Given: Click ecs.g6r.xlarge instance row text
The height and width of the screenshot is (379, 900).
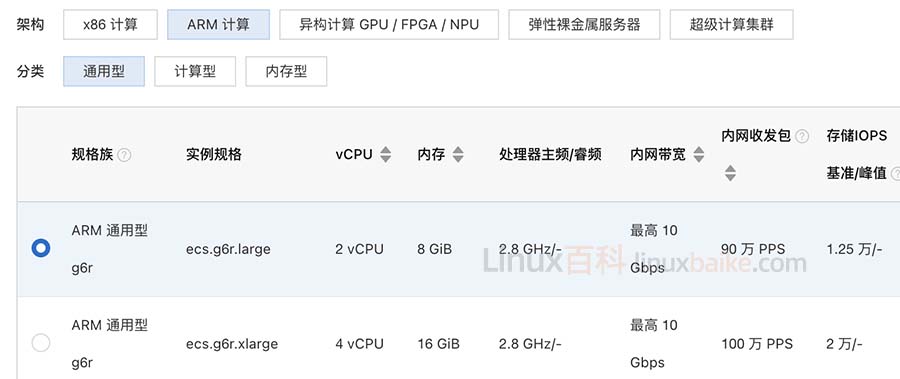Looking at the screenshot, I should click(232, 344).
